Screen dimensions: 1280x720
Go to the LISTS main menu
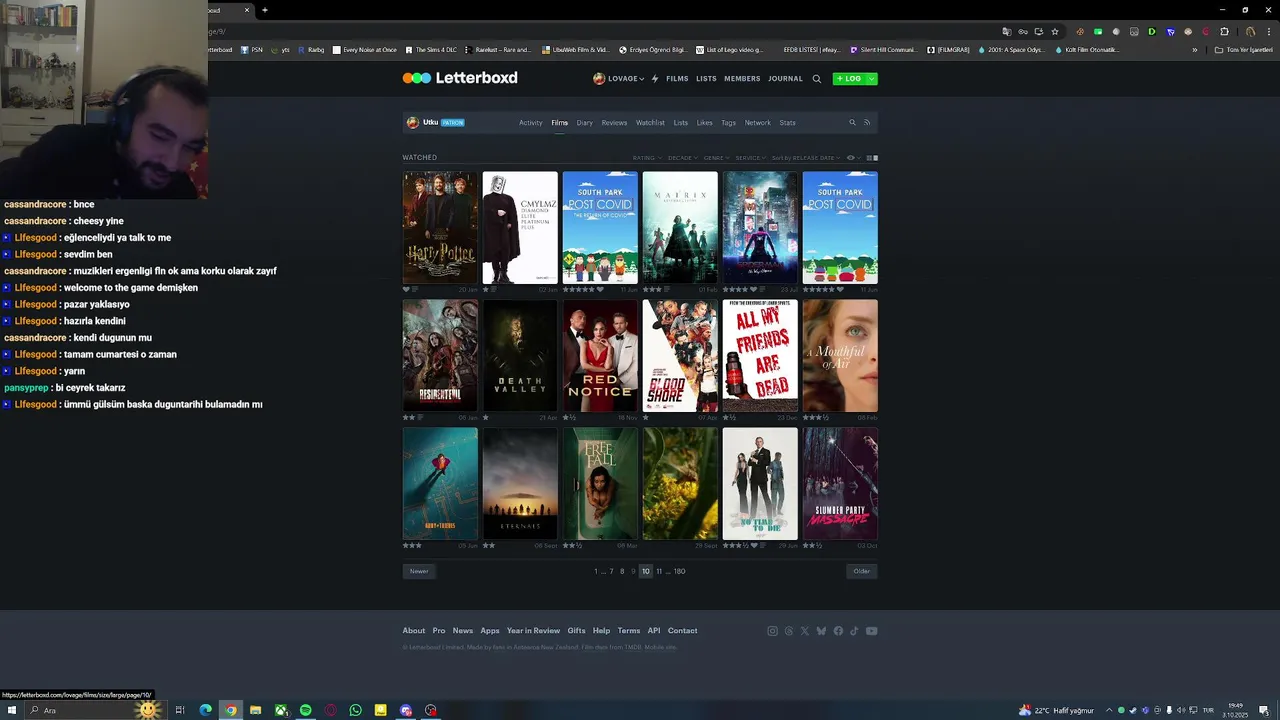(x=706, y=78)
